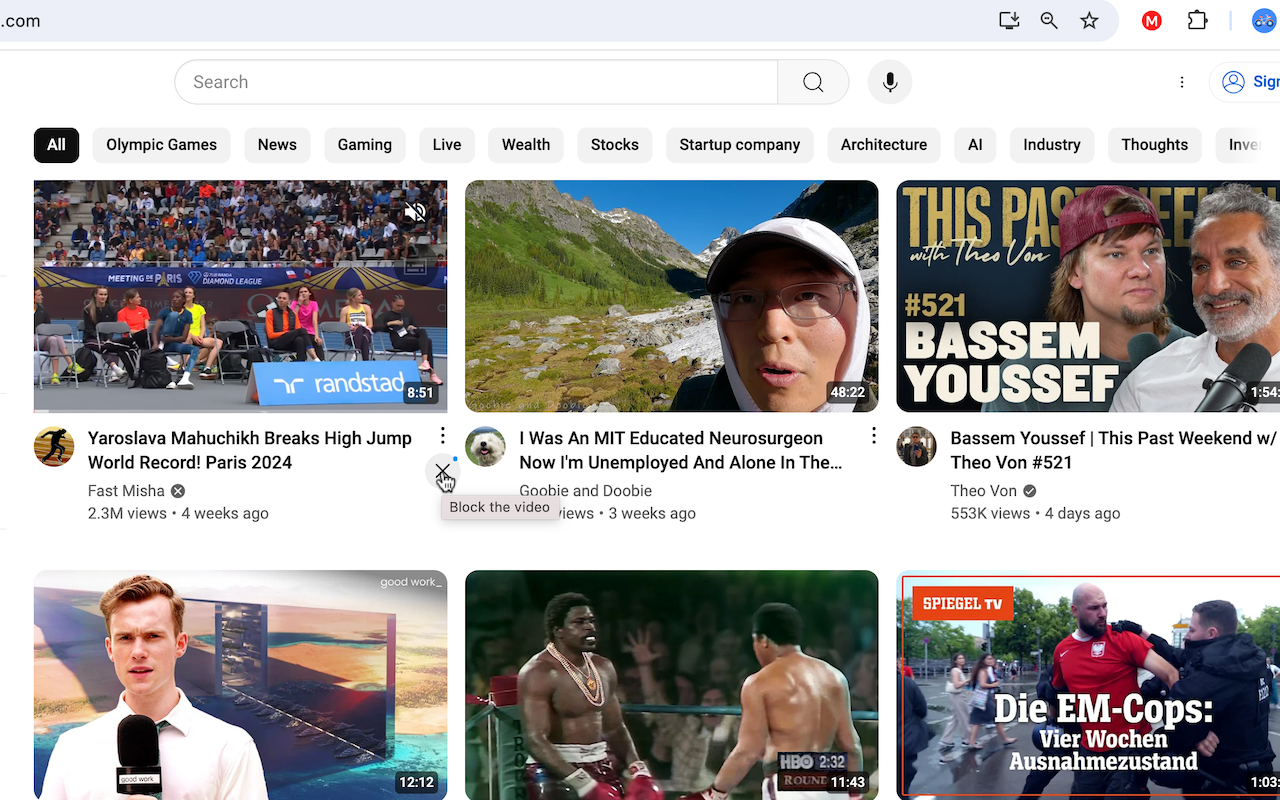
Task: Select the Architecture chip
Action: [x=884, y=145]
